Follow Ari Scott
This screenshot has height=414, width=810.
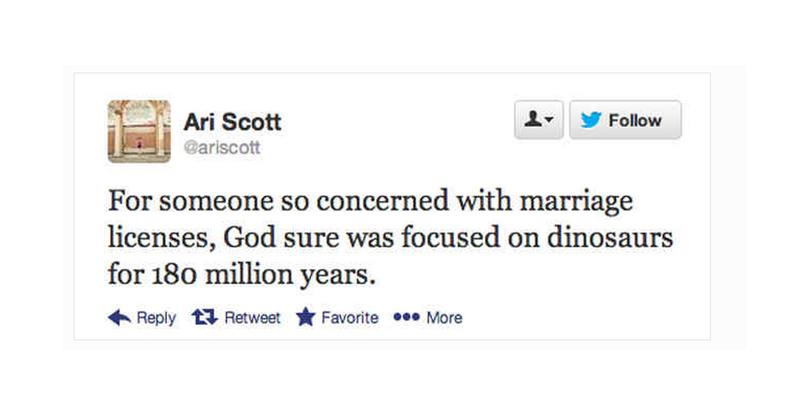click(x=625, y=120)
